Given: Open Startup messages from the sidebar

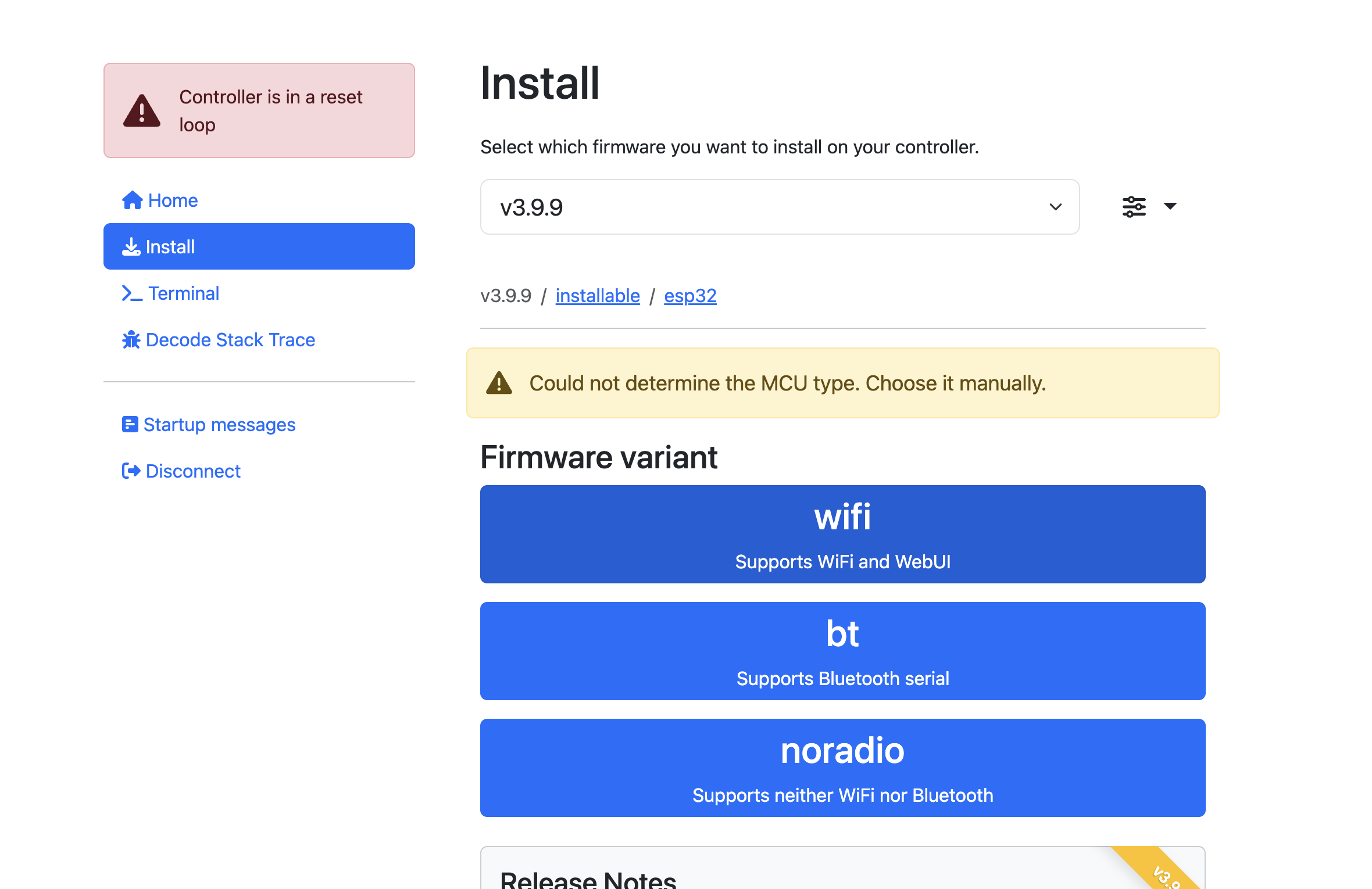Looking at the screenshot, I should pyautogui.click(x=219, y=425).
